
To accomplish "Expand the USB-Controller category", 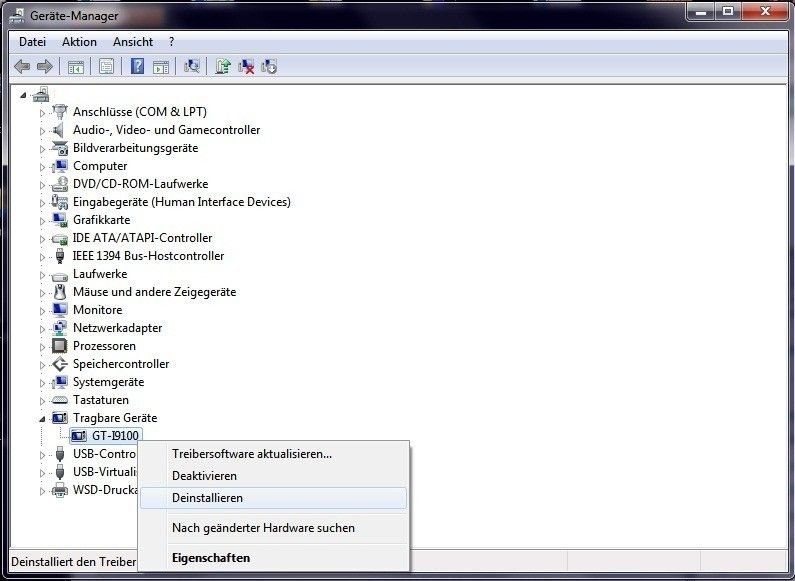I will coord(42,455).
